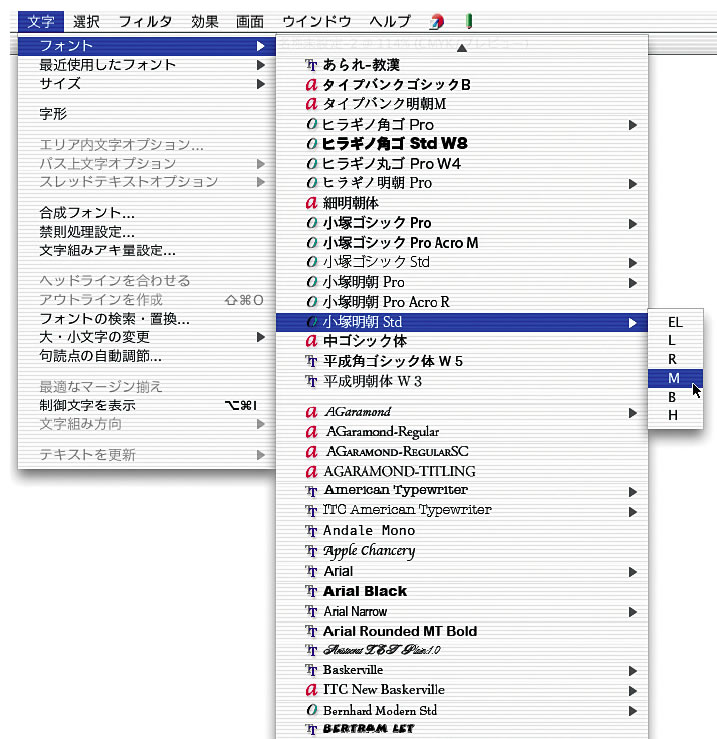
Task: Select あられ-教漢 font
Action: [462, 65]
